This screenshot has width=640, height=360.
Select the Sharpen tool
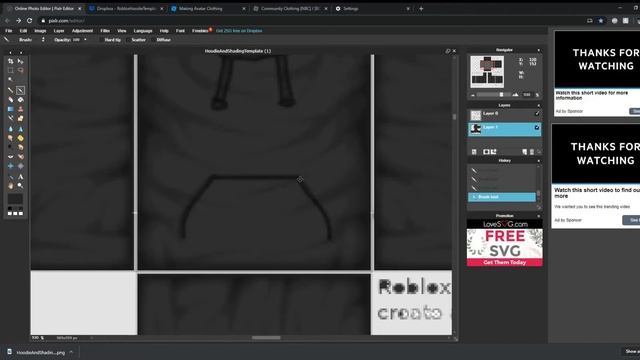coord(20,129)
